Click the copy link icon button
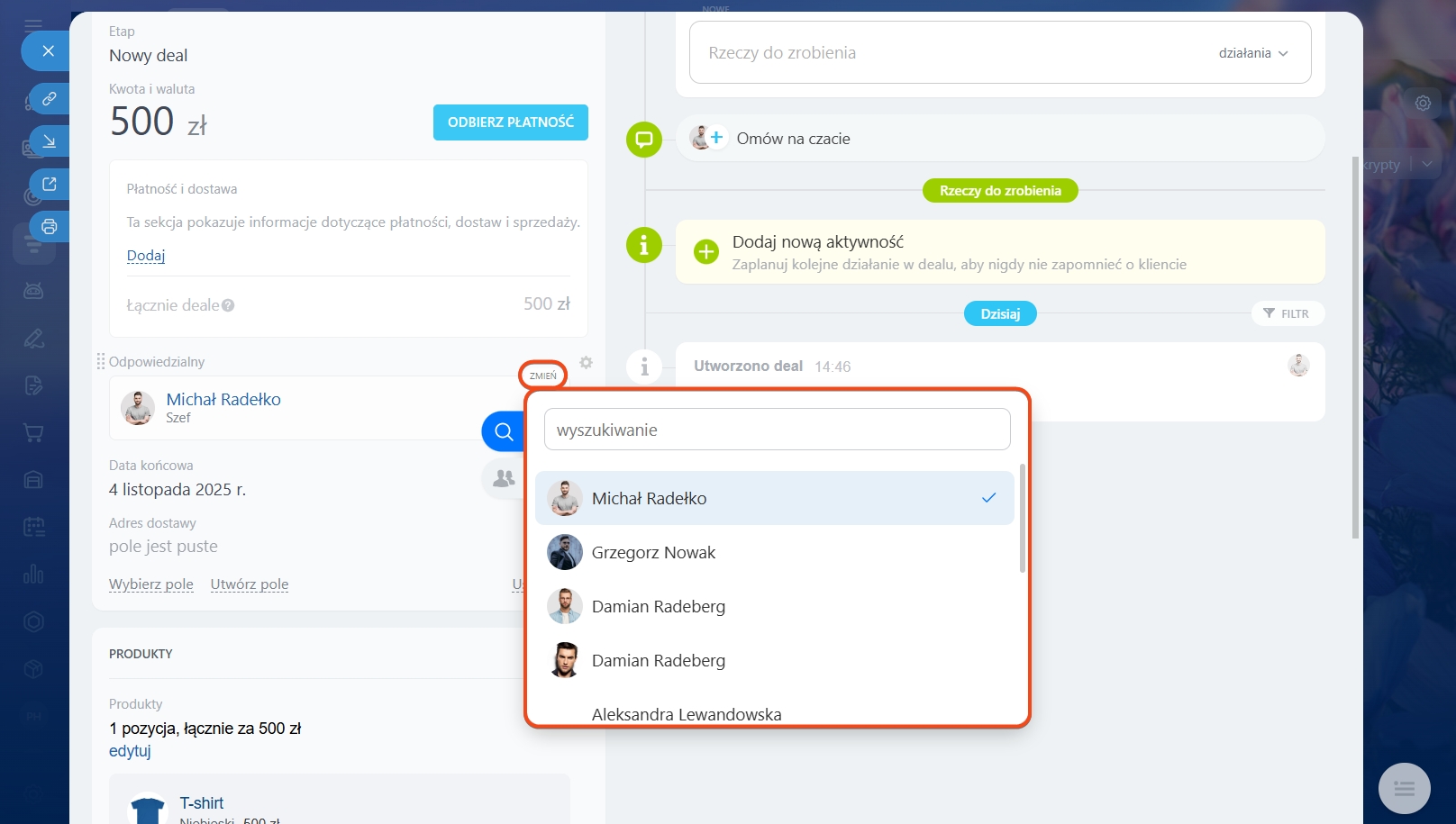This screenshot has height=824, width=1456. click(50, 98)
